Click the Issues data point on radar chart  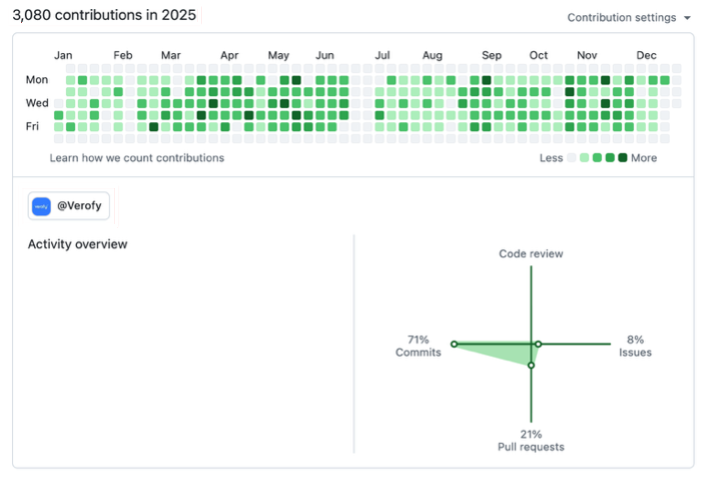pos(538,344)
